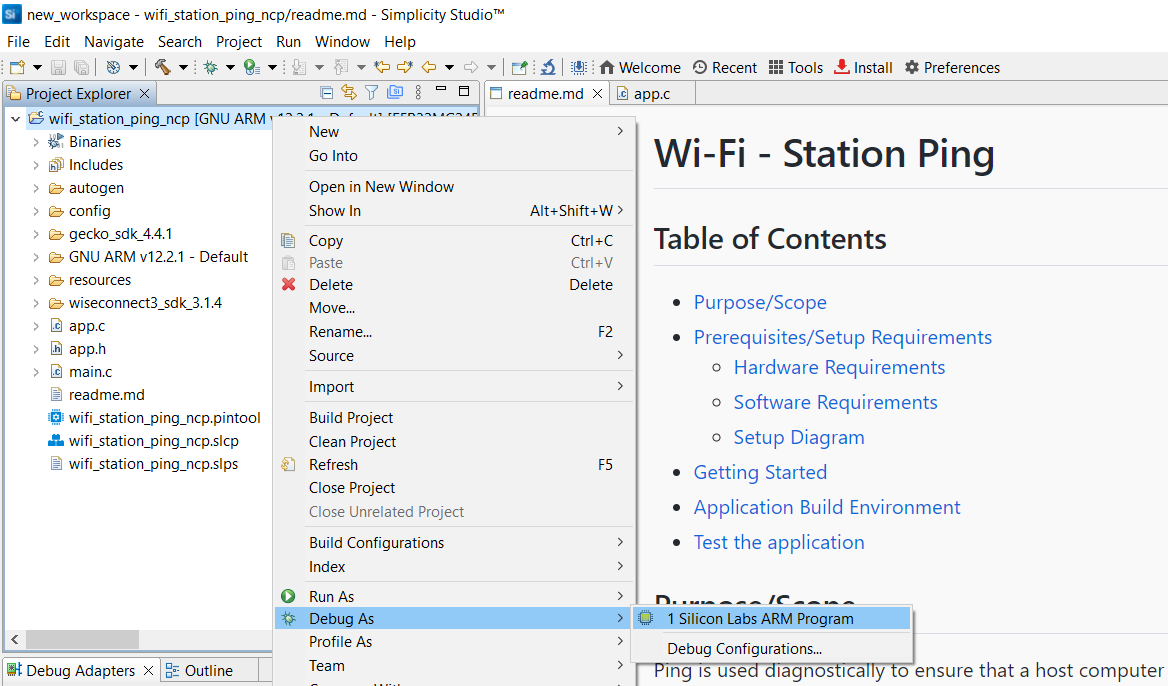Click the Collapse All icon in Project Explorer
This screenshot has height=686, width=1168.
(x=326, y=93)
